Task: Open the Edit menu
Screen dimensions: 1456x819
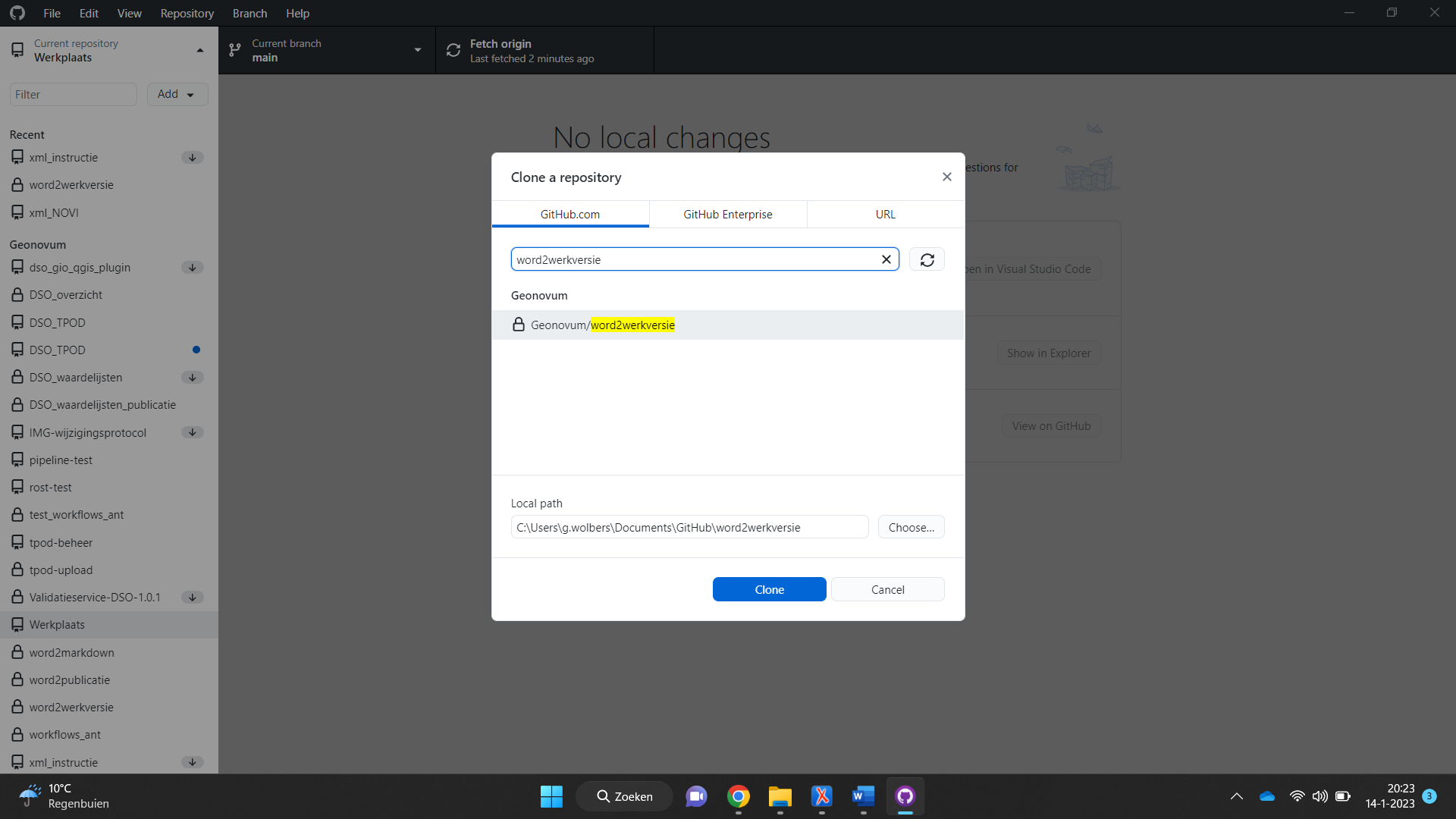Action: pos(89,13)
